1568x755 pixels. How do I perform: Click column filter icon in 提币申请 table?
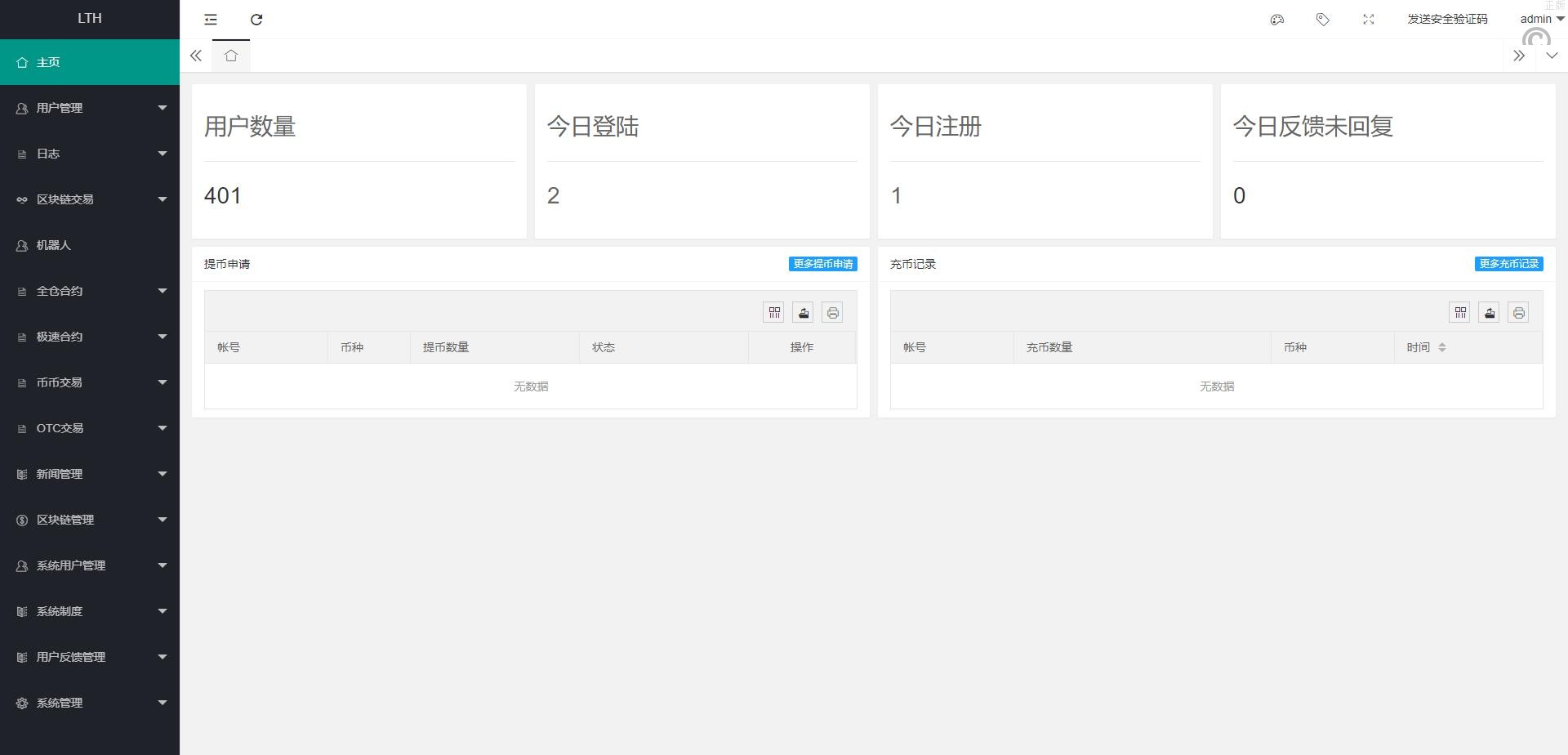click(x=773, y=312)
